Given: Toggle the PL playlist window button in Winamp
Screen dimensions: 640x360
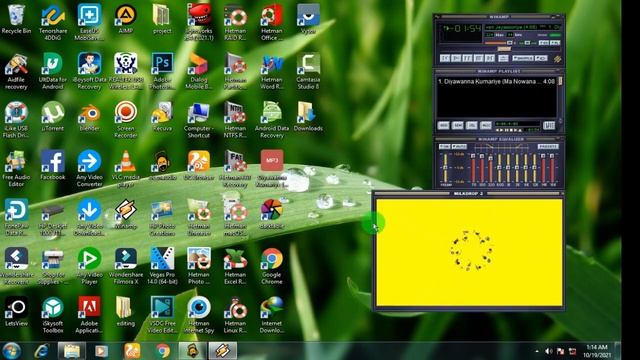Looking at the screenshot, I should (555, 42).
